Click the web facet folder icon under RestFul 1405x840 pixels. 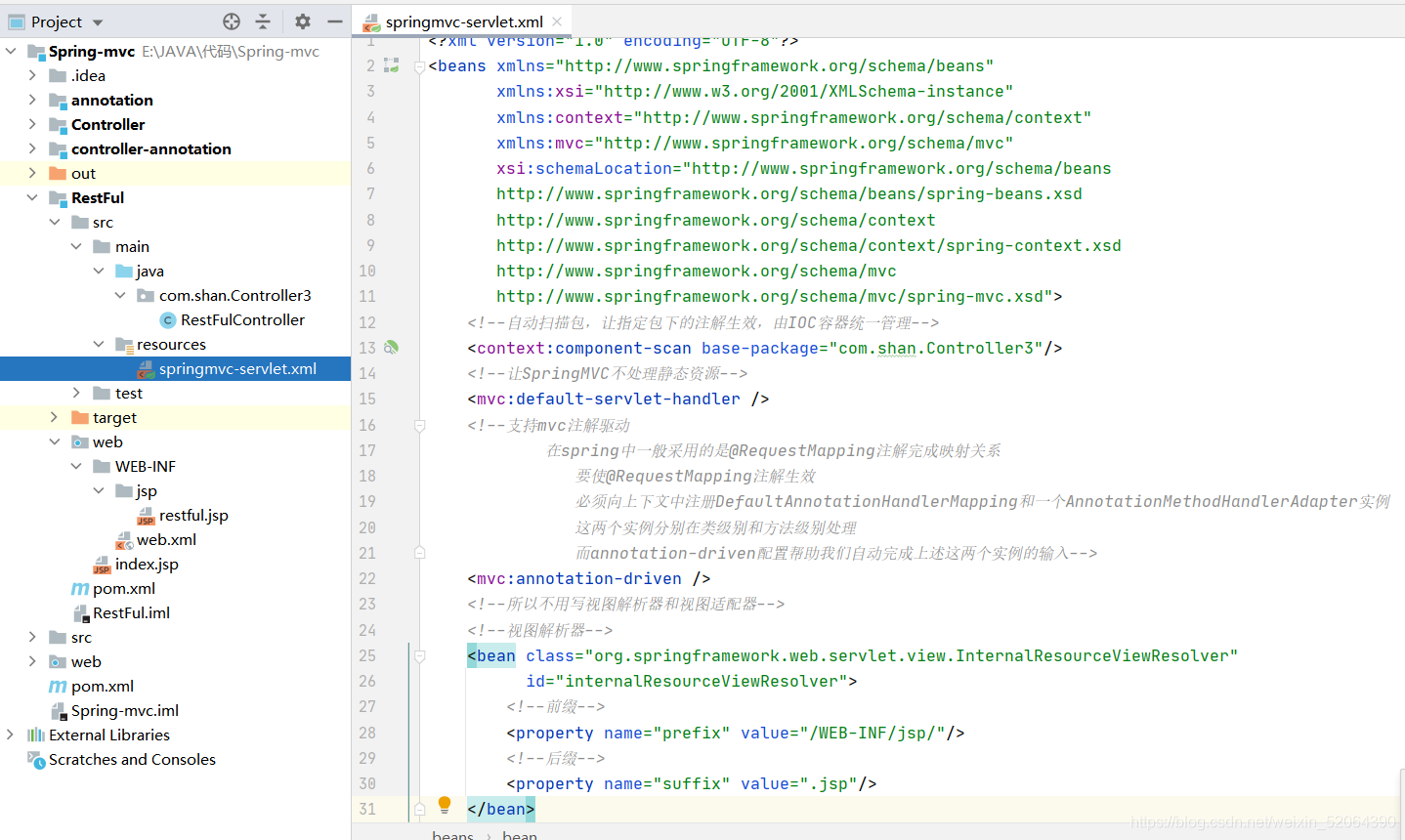pyautogui.click(x=80, y=442)
